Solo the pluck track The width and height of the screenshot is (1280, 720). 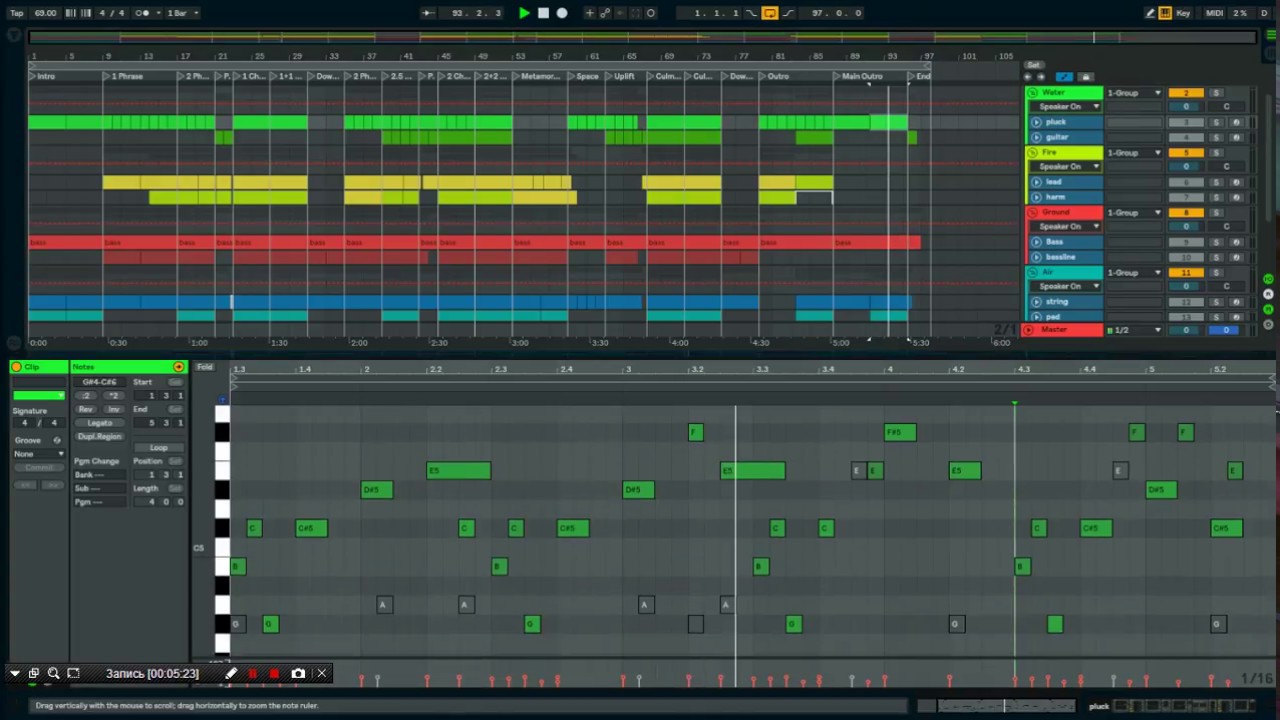coord(1216,122)
